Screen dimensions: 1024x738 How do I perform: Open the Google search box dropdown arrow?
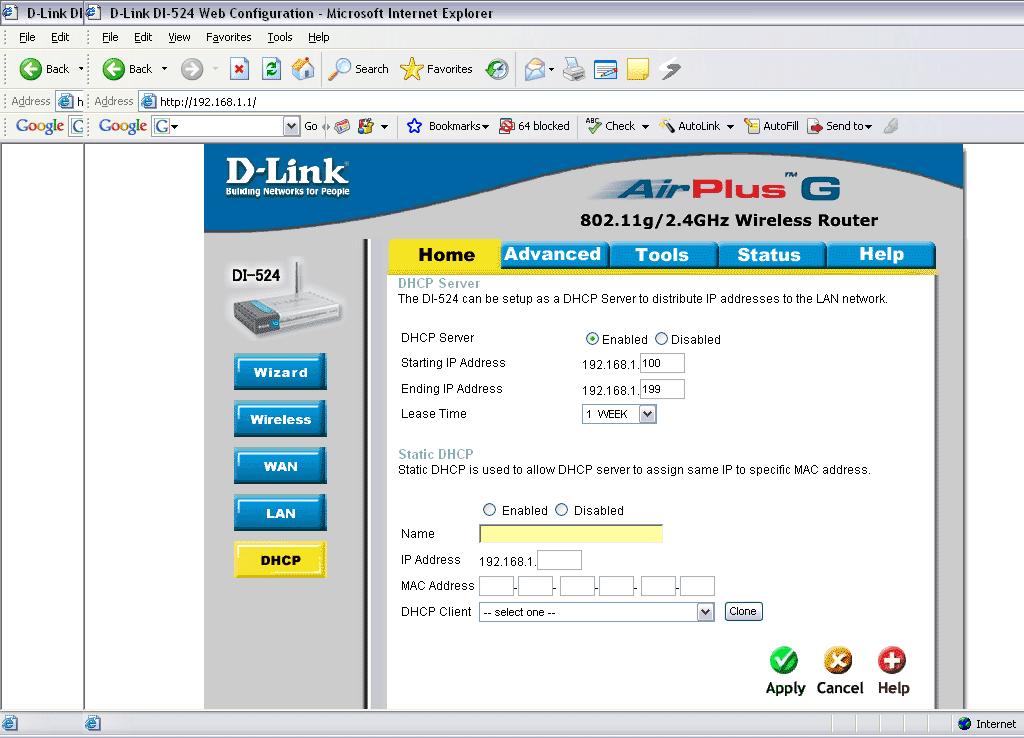point(291,126)
